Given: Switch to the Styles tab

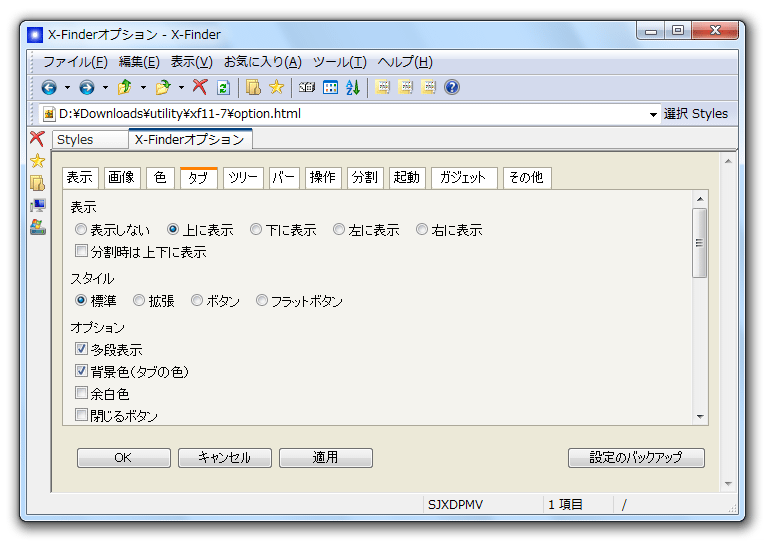Looking at the screenshot, I should [91, 140].
